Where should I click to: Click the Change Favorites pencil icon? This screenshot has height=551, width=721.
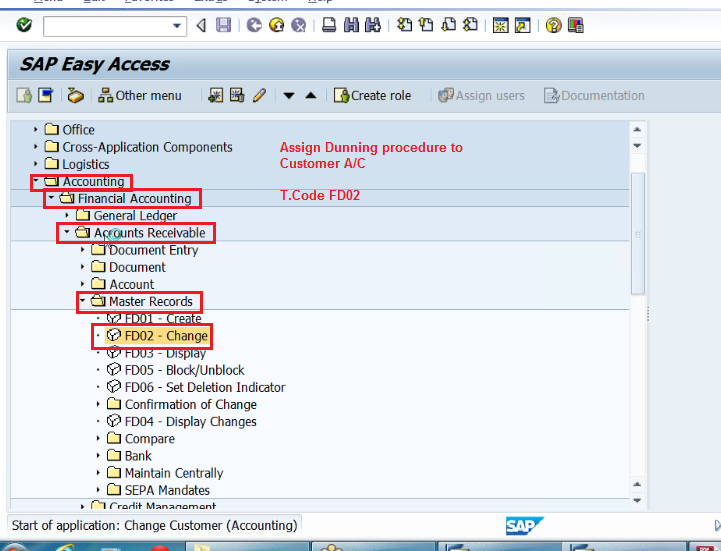259,96
